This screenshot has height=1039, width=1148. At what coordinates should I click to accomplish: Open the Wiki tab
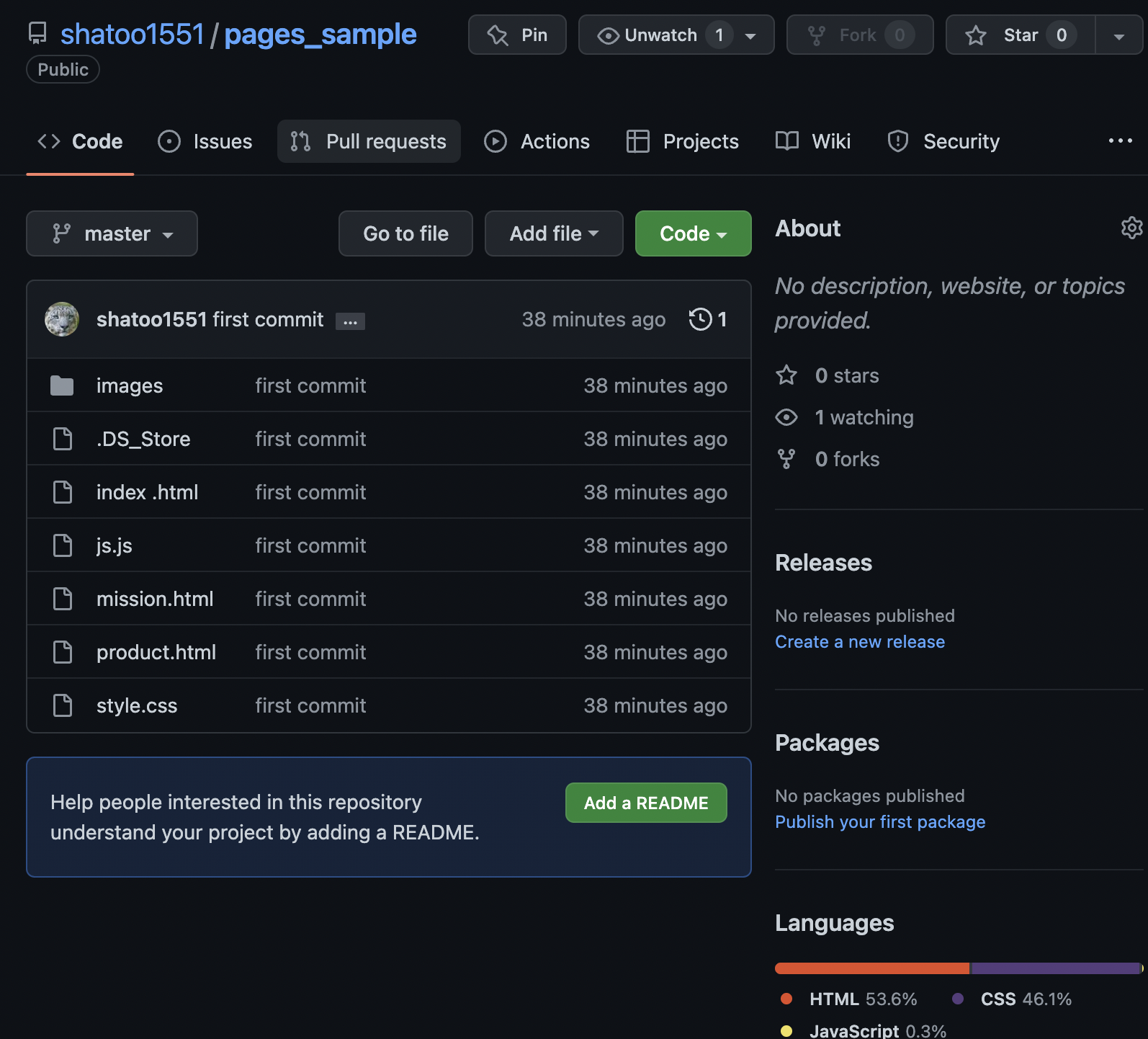tap(813, 141)
